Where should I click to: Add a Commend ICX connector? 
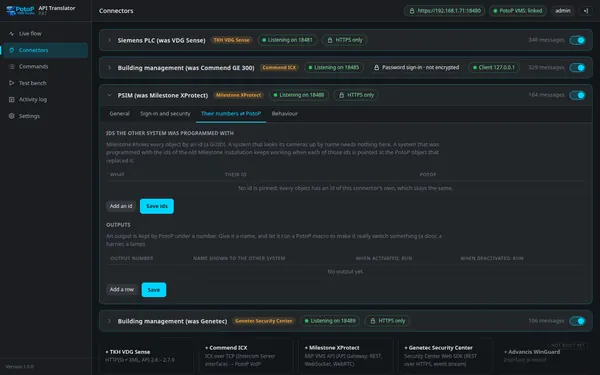click(246, 355)
